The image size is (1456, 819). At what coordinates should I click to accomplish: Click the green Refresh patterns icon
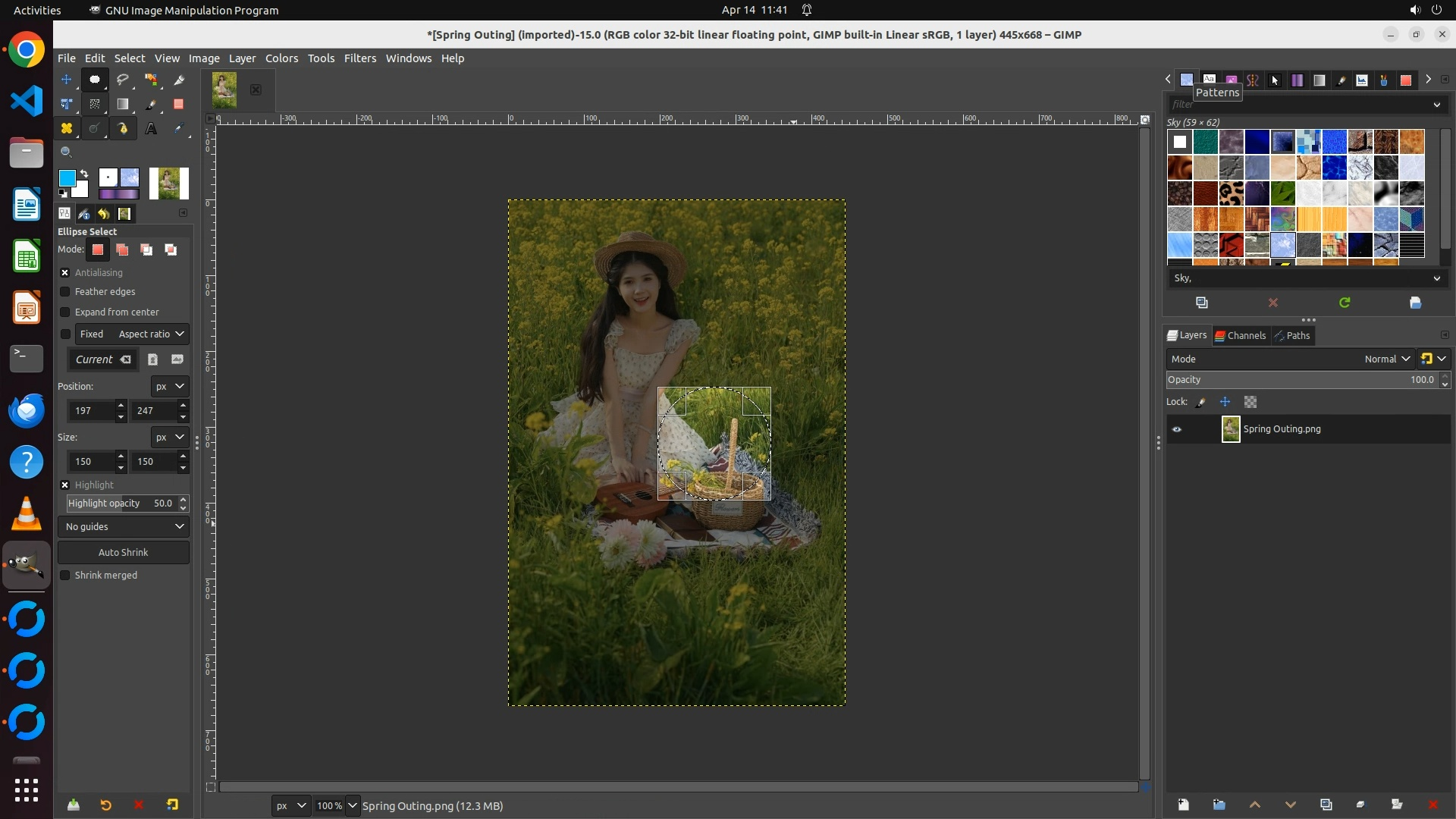tap(1345, 303)
